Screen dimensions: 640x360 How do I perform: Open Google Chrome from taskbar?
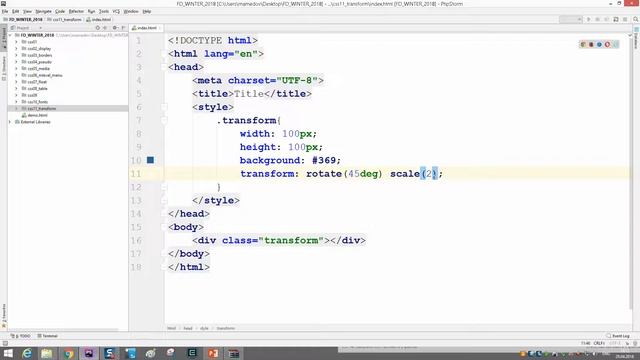pyautogui.click(x=68, y=353)
